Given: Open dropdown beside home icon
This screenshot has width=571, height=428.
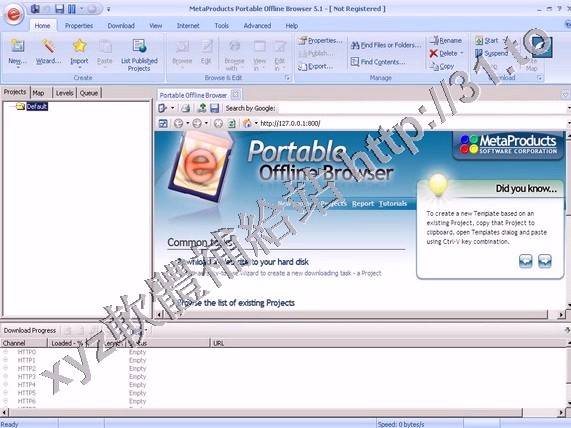Looking at the screenshot, I should 256,123.
